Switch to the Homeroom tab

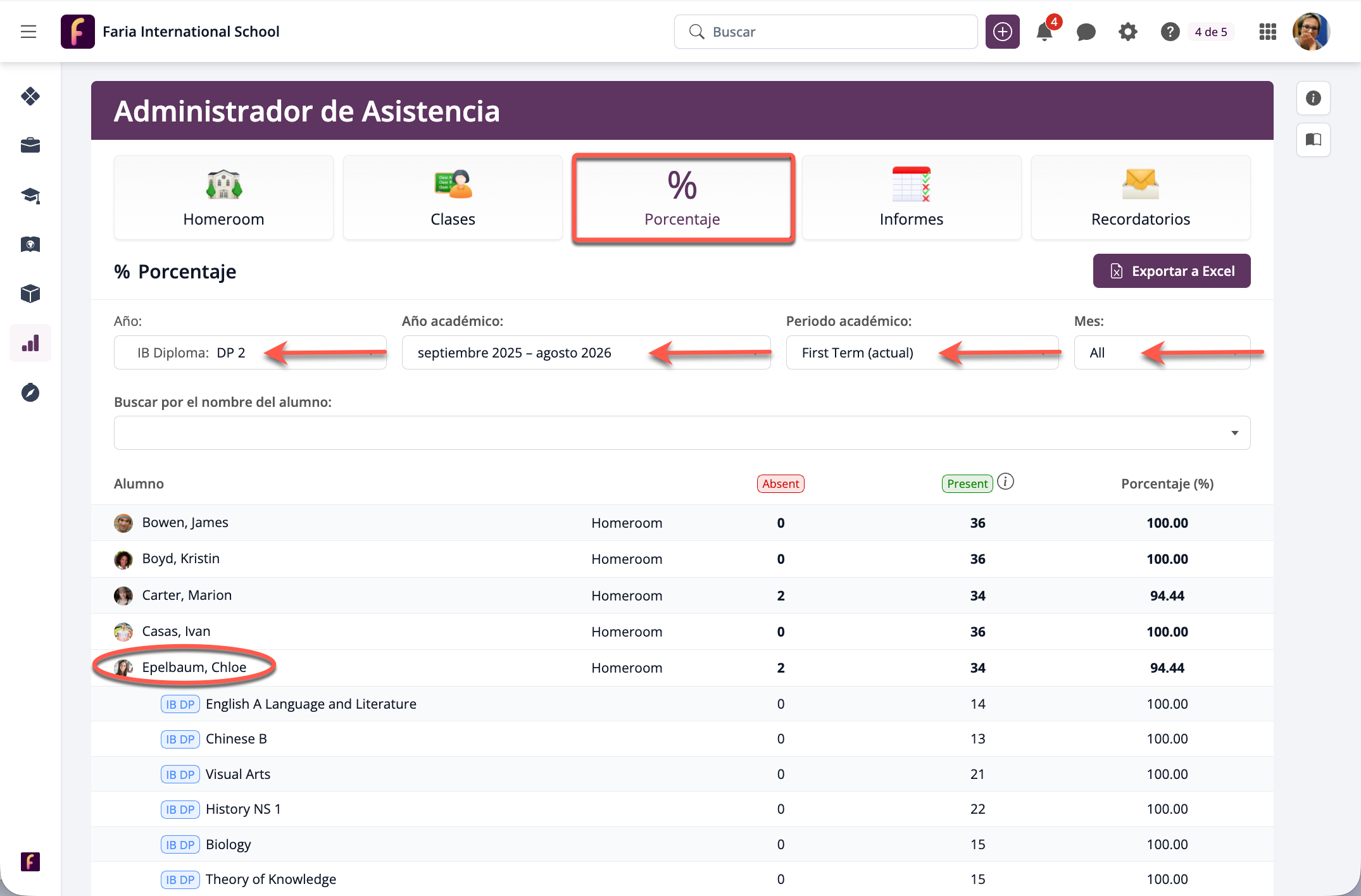pyautogui.click(x=223, y=197)
